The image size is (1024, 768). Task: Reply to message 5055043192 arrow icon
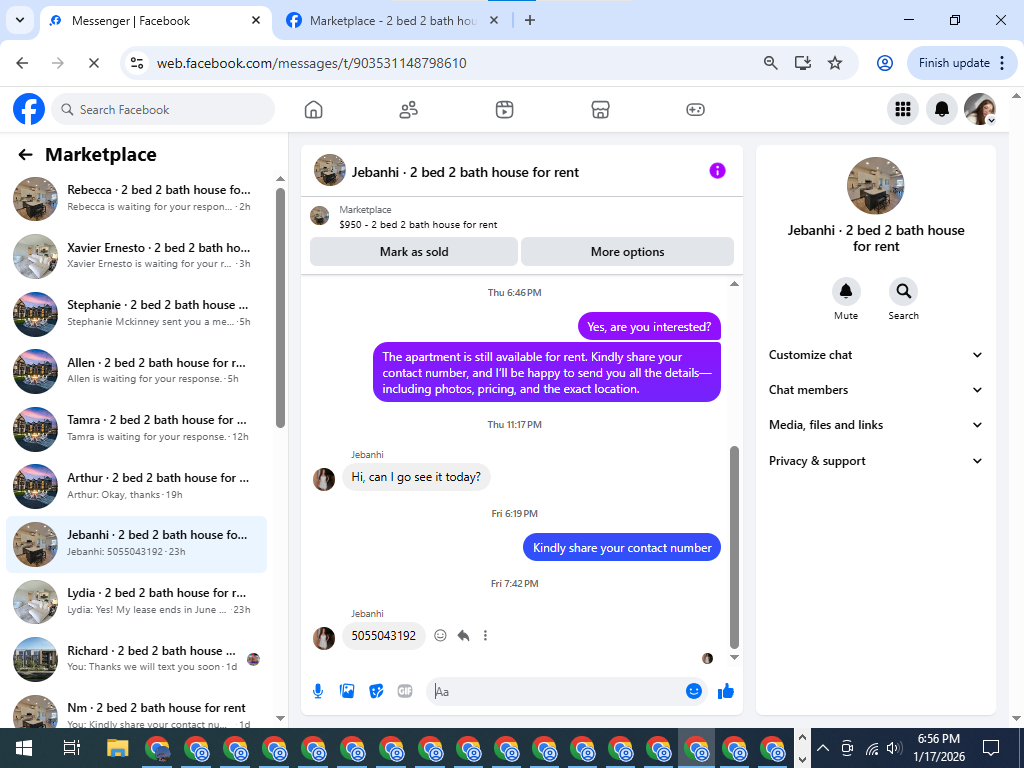tap(463, 635)
